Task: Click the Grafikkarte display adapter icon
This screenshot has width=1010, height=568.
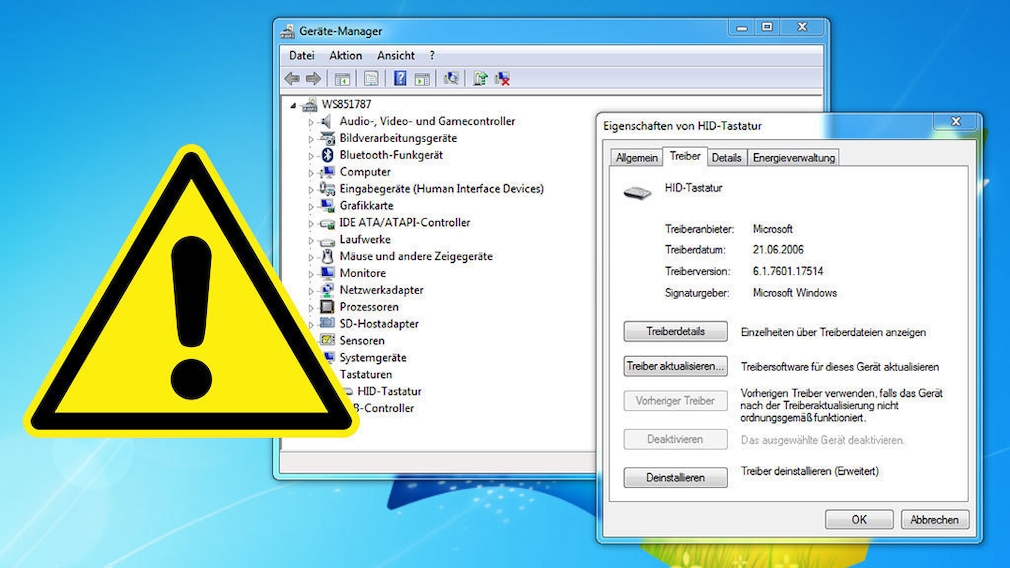Action: 327,205
